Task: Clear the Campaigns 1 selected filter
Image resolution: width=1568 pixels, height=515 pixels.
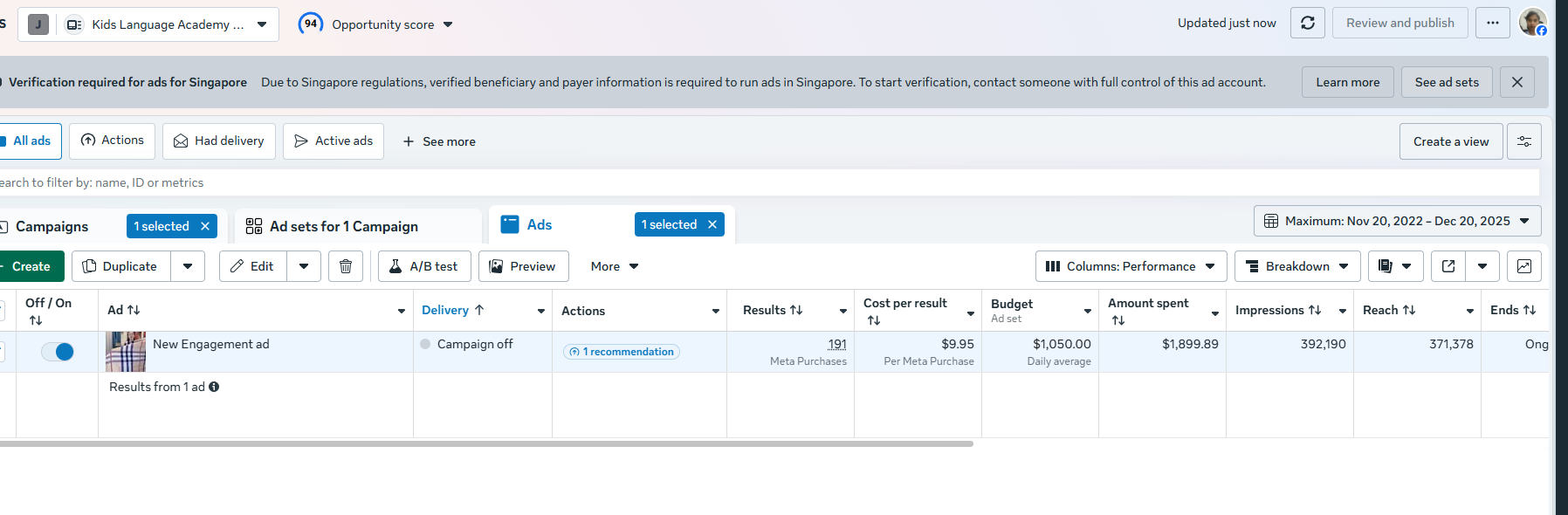Action: tap(205, 226)
